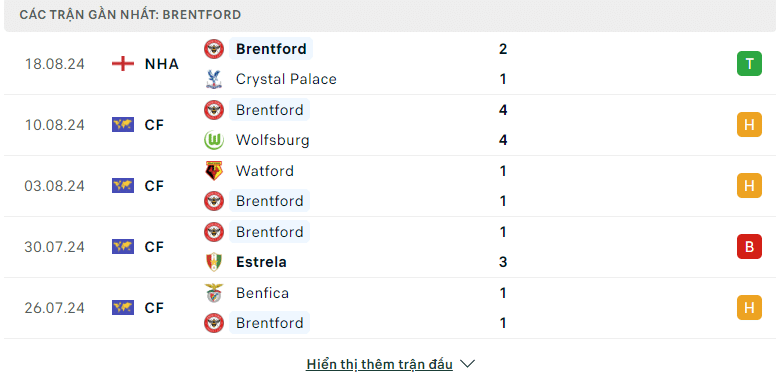The width and height of the screenshot is (776, 377).
Task: Click Brentford crest in Crystal Palace match
Action: tap(214, 49)
